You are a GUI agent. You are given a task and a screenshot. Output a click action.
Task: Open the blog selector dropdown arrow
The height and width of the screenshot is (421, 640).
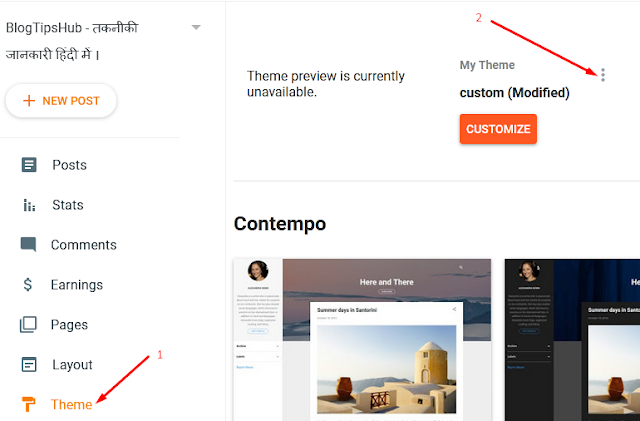pyautogui.click(x=196, y=27)
